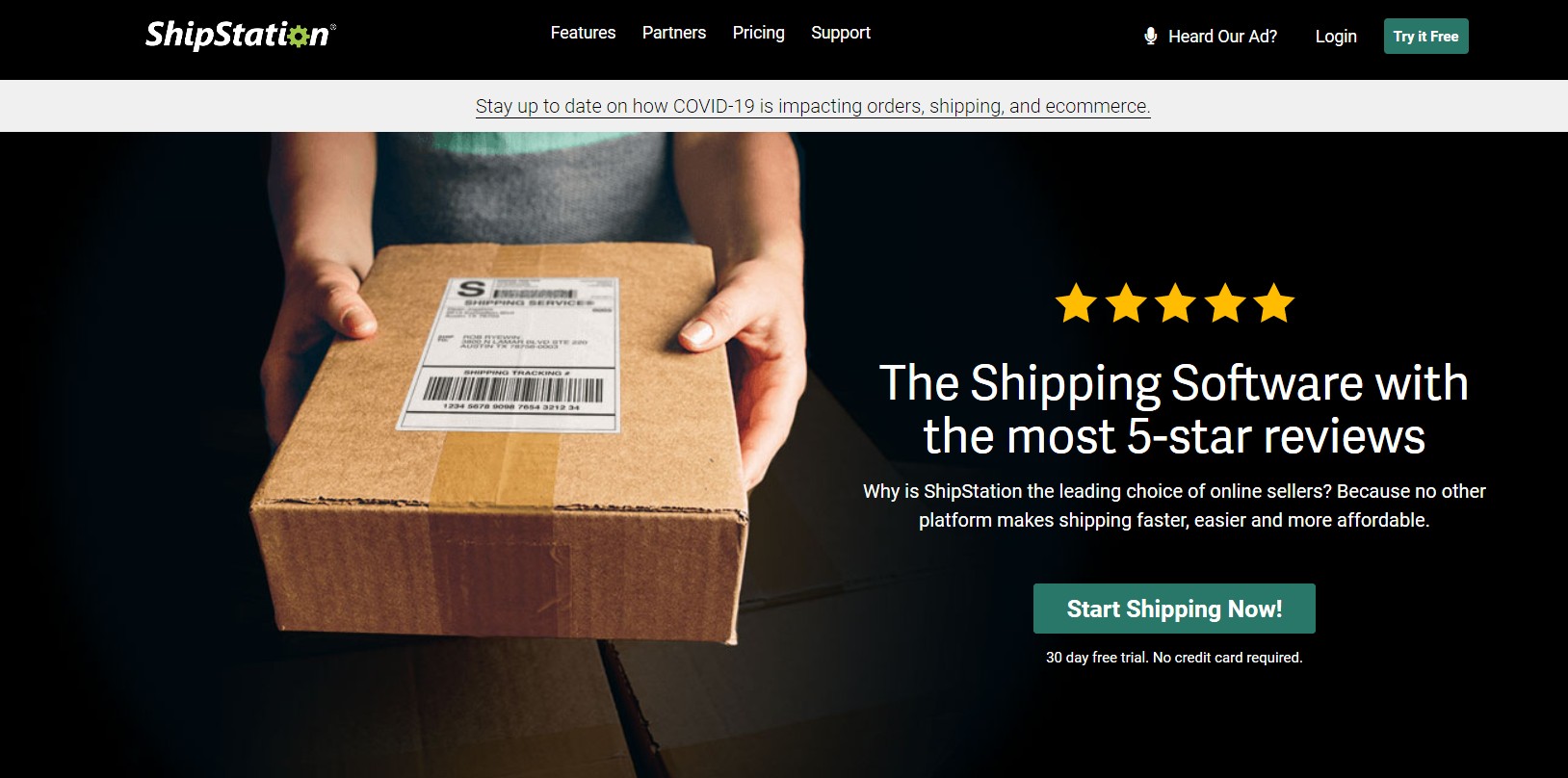Open the Partners menu

(x=674, y=33)
